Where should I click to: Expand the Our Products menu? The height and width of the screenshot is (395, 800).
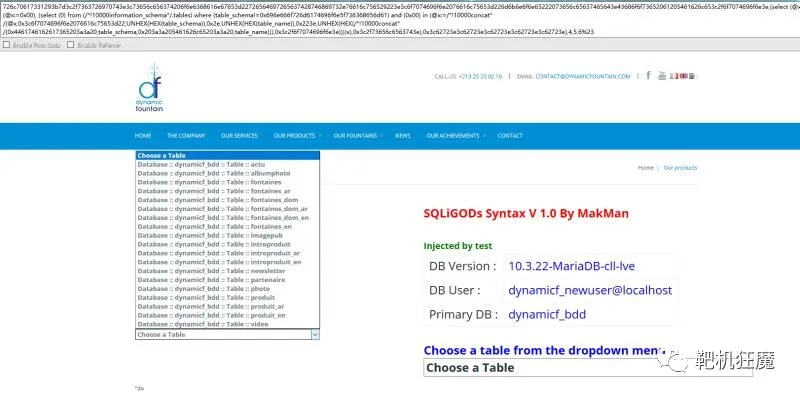[297, 136]
